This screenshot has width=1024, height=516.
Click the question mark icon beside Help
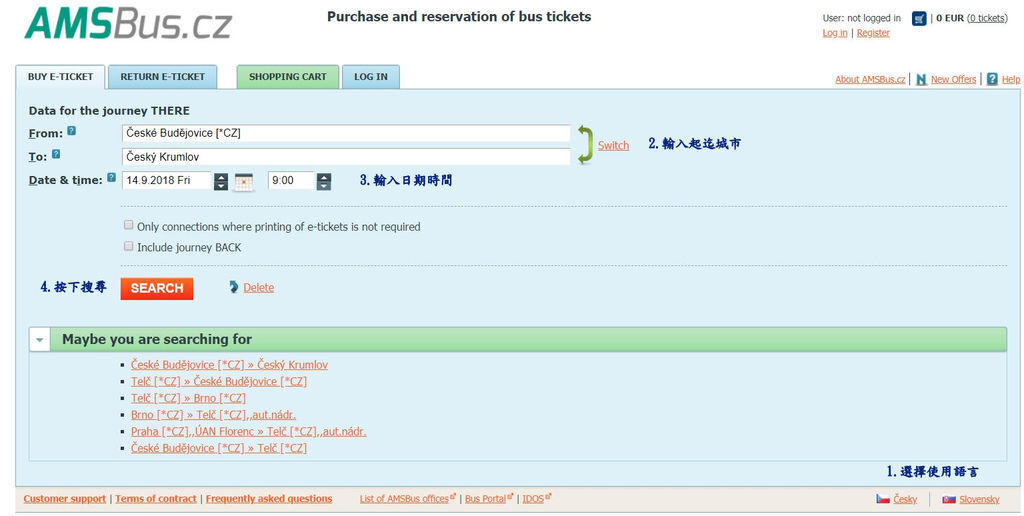pyautogui.click(x=992, y=79)
